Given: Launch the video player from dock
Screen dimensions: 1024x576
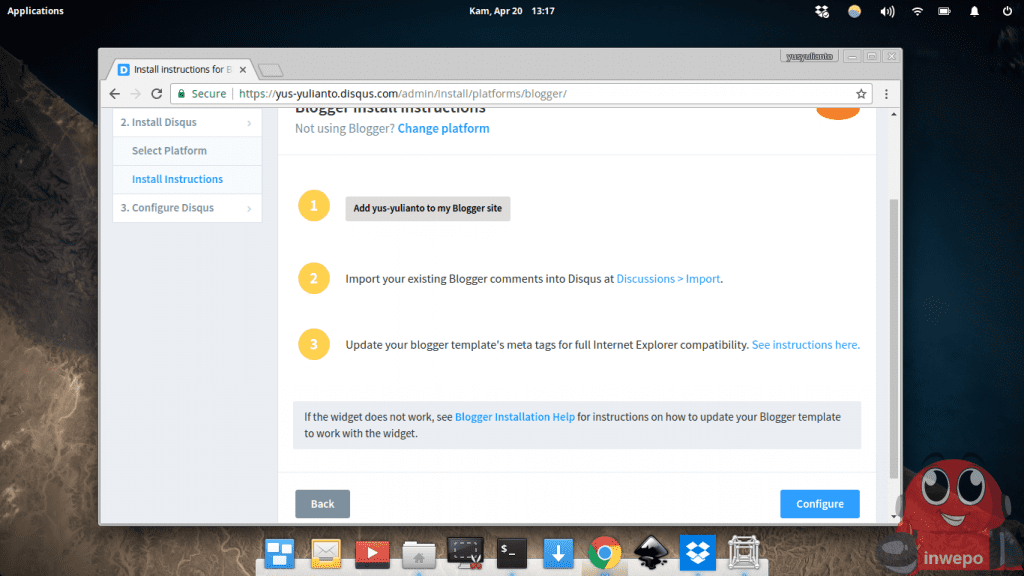Looking at the screenshot, I should tap(372, 553).
